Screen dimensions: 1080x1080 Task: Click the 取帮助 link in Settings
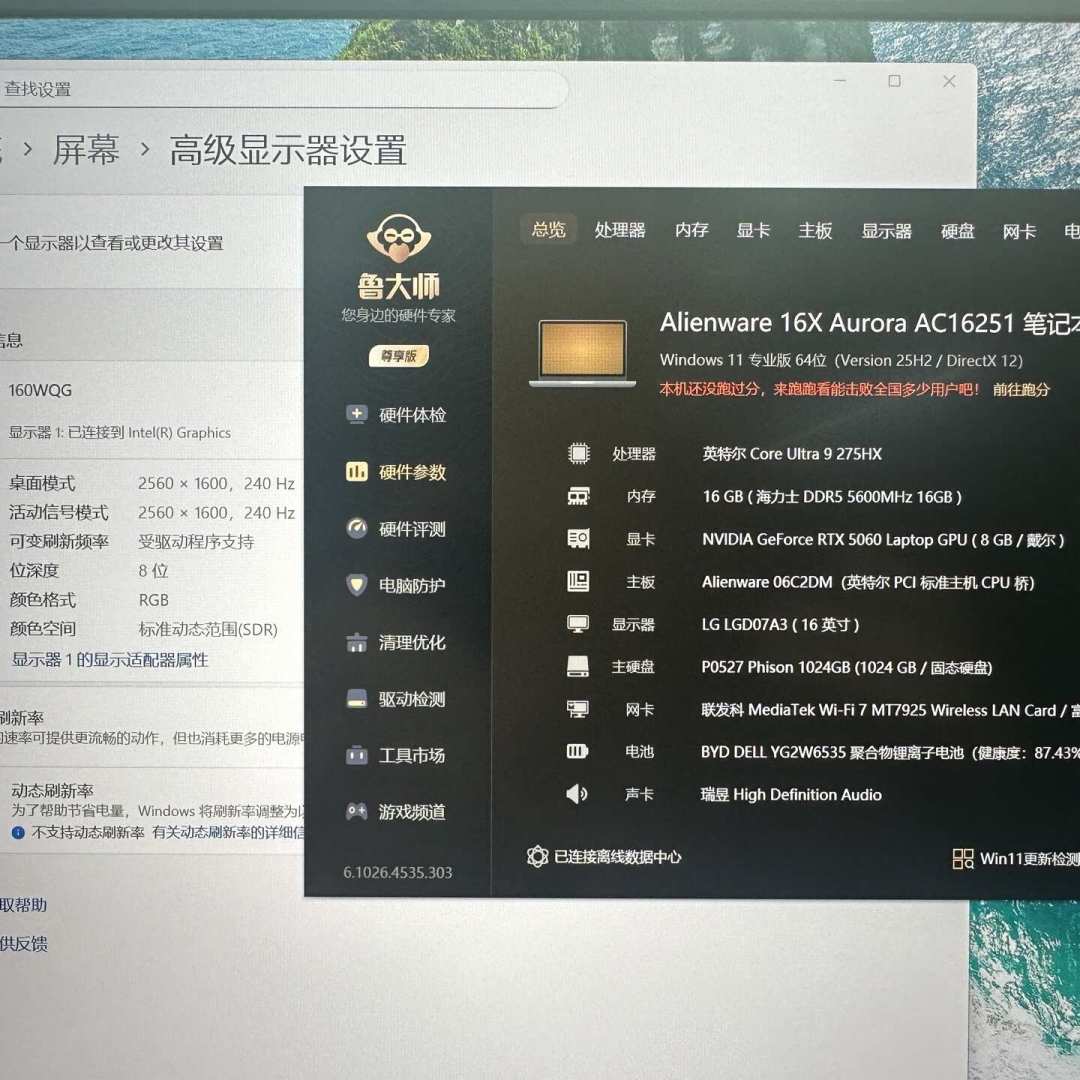[23, 904]
